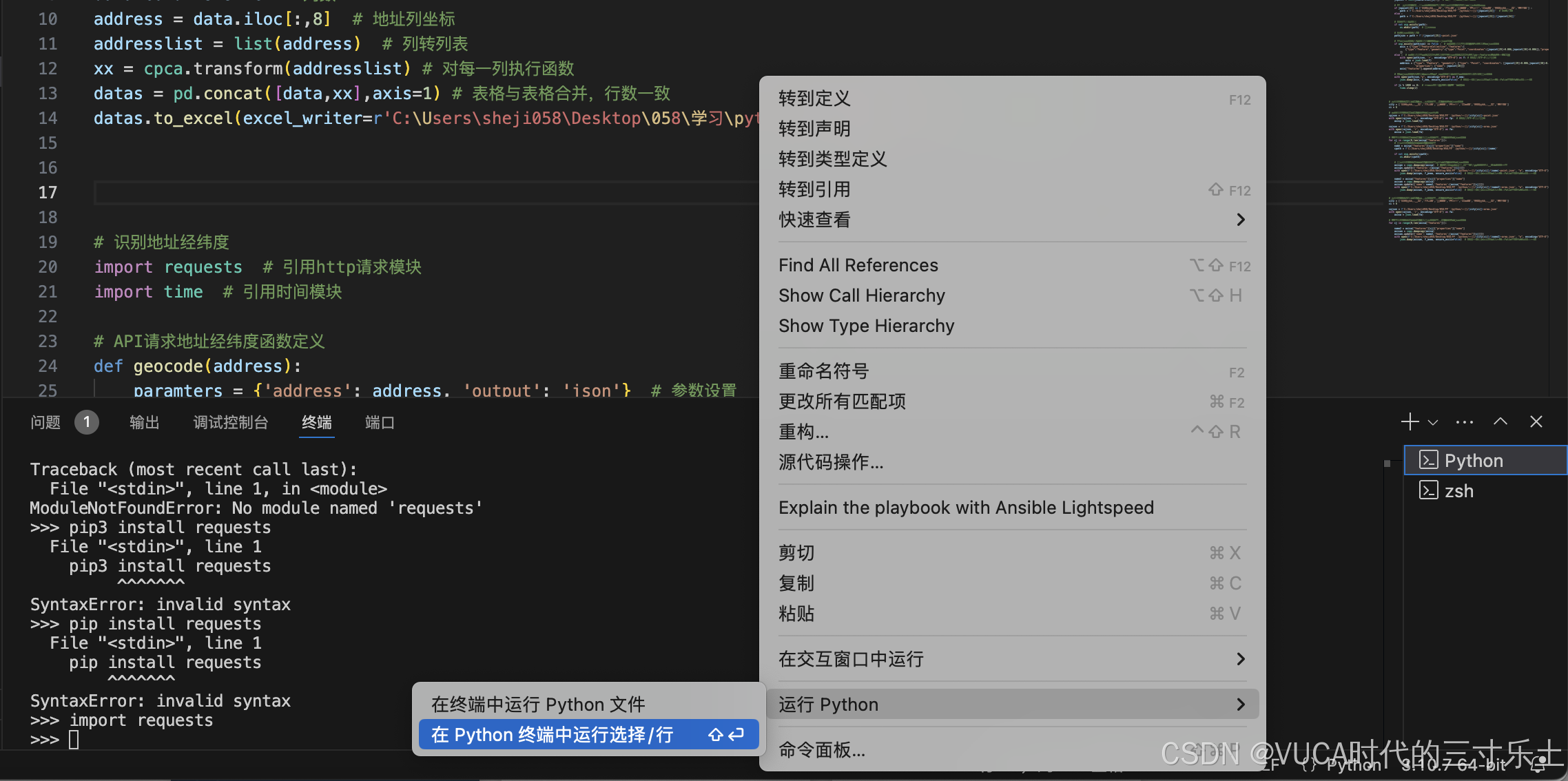
Task: Select the zsh terminal instance
Action: pos(1458,491)
